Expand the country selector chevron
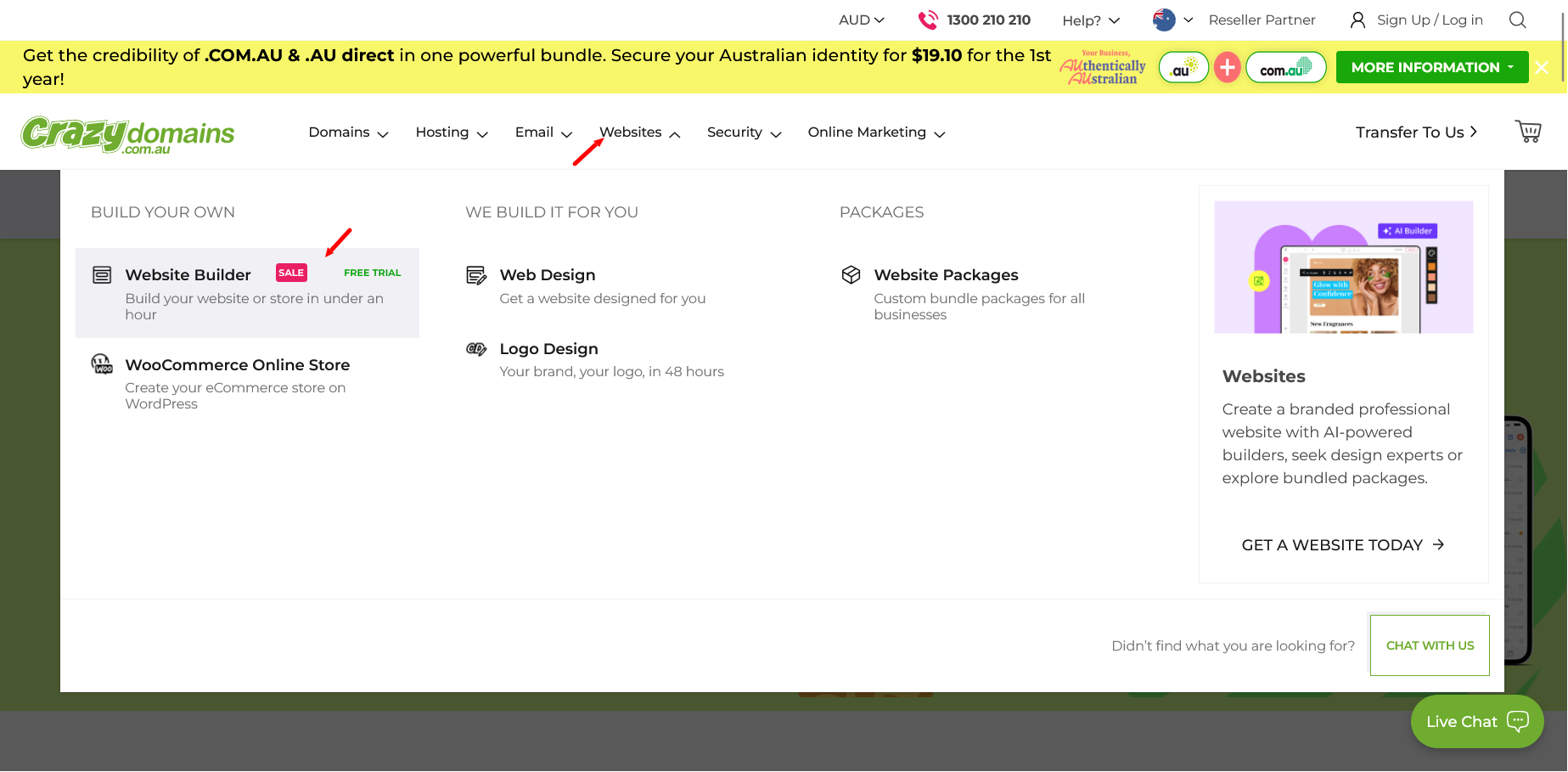This screenshot has width=1568, height=772. pyautogui.click(x=1189, y=20)
